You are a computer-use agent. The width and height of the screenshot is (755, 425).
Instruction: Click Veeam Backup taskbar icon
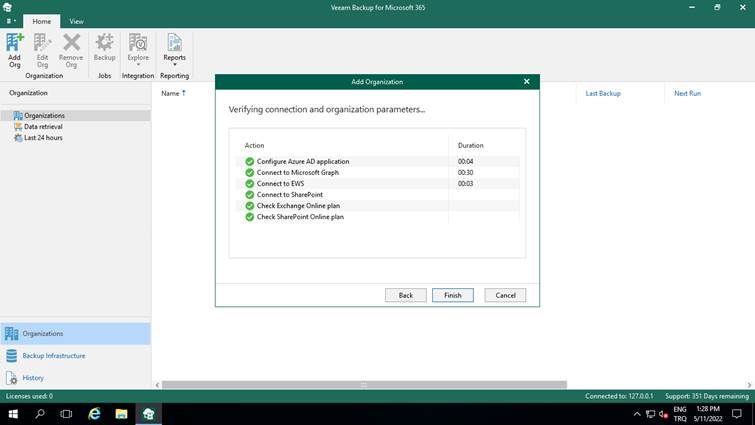tap(148, 414)
